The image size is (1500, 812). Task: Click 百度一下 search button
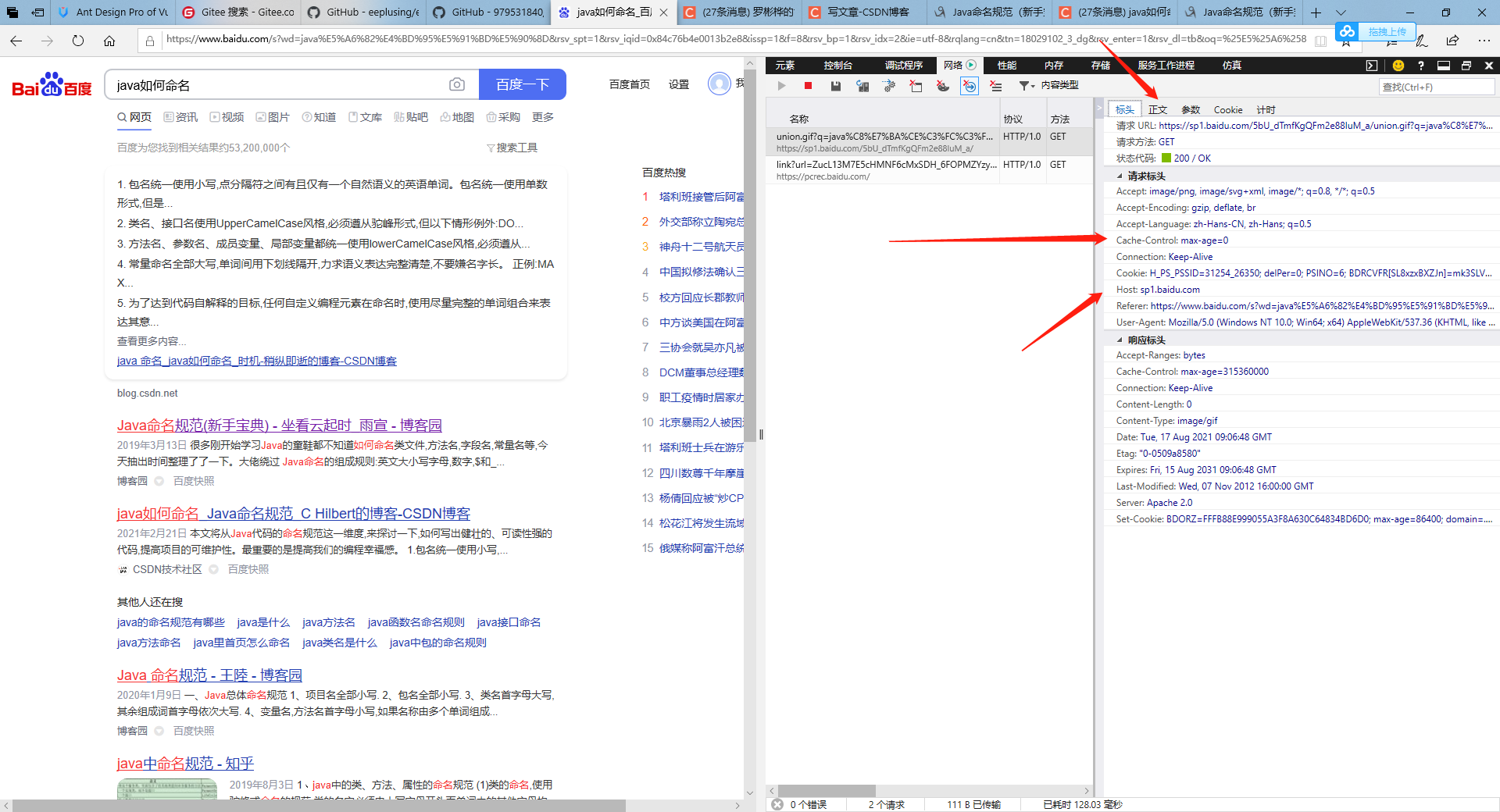[522, 84]
